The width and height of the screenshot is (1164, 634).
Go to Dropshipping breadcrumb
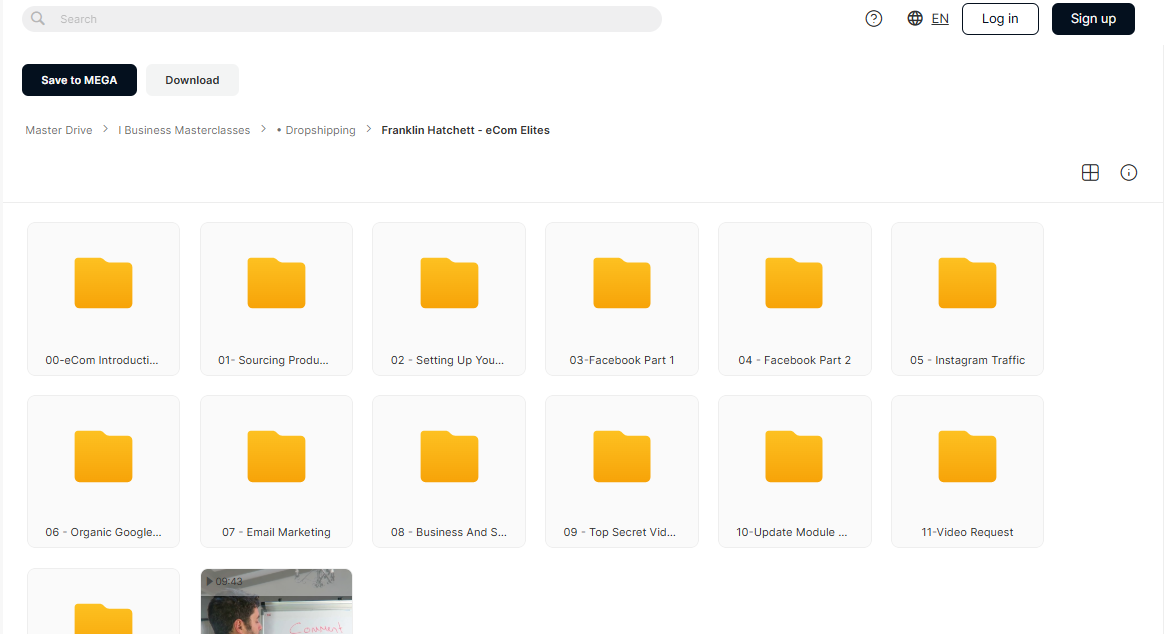coord(316,130)
